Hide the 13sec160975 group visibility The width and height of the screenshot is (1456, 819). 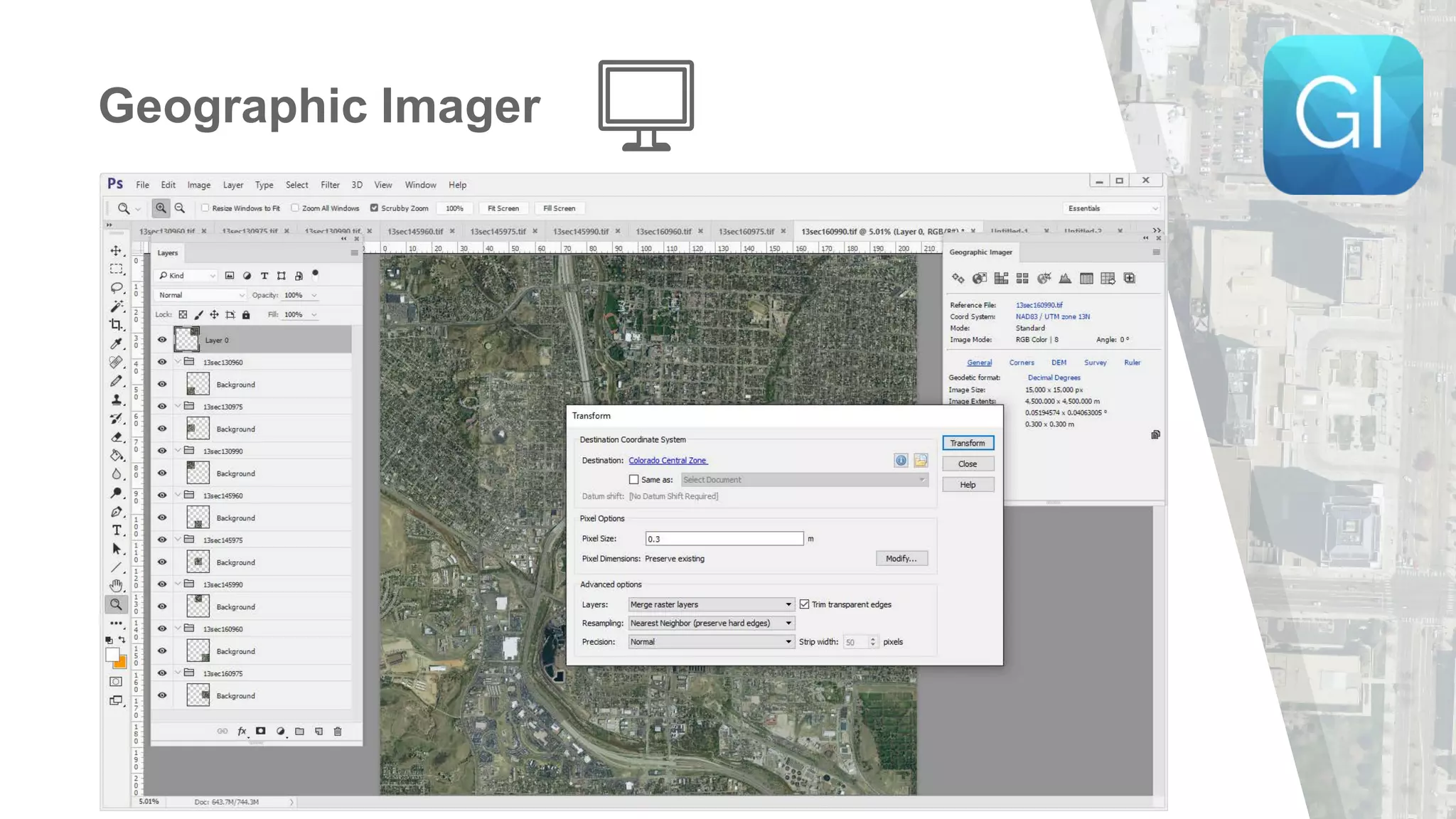pyautogui.click(x=162, y=673)
